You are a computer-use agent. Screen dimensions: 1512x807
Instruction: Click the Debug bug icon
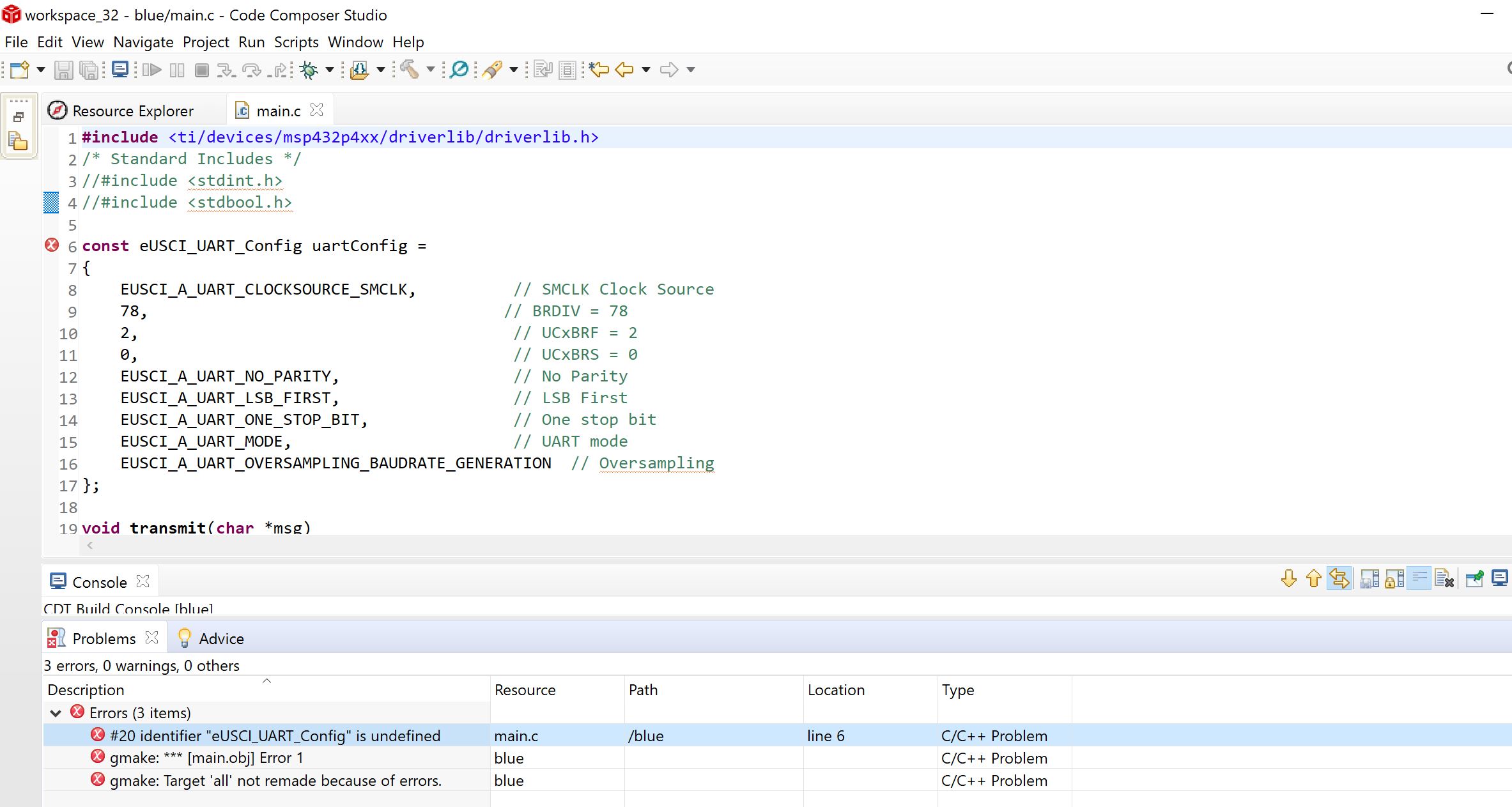(309, 70)
